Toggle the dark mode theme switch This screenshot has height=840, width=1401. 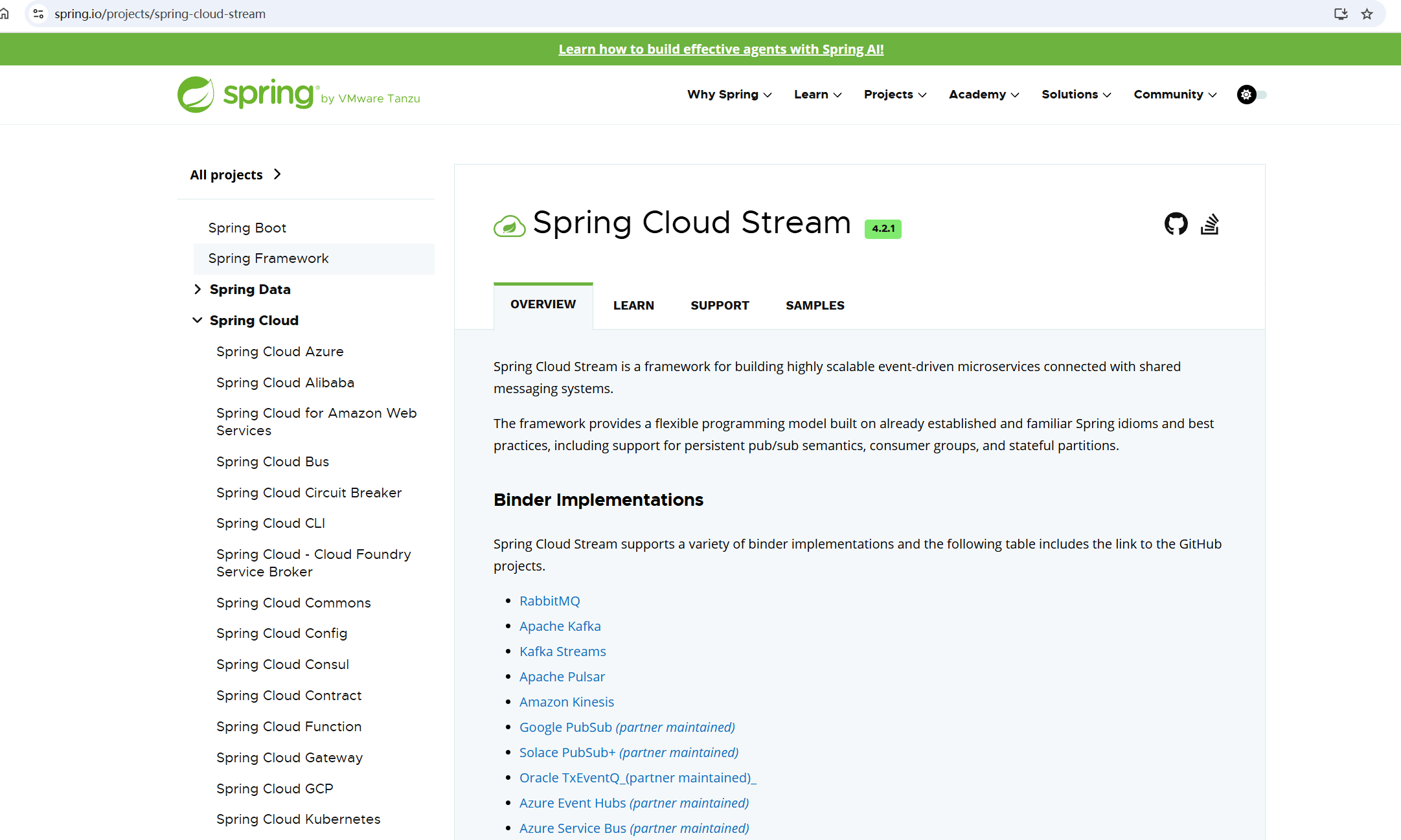1252,95
